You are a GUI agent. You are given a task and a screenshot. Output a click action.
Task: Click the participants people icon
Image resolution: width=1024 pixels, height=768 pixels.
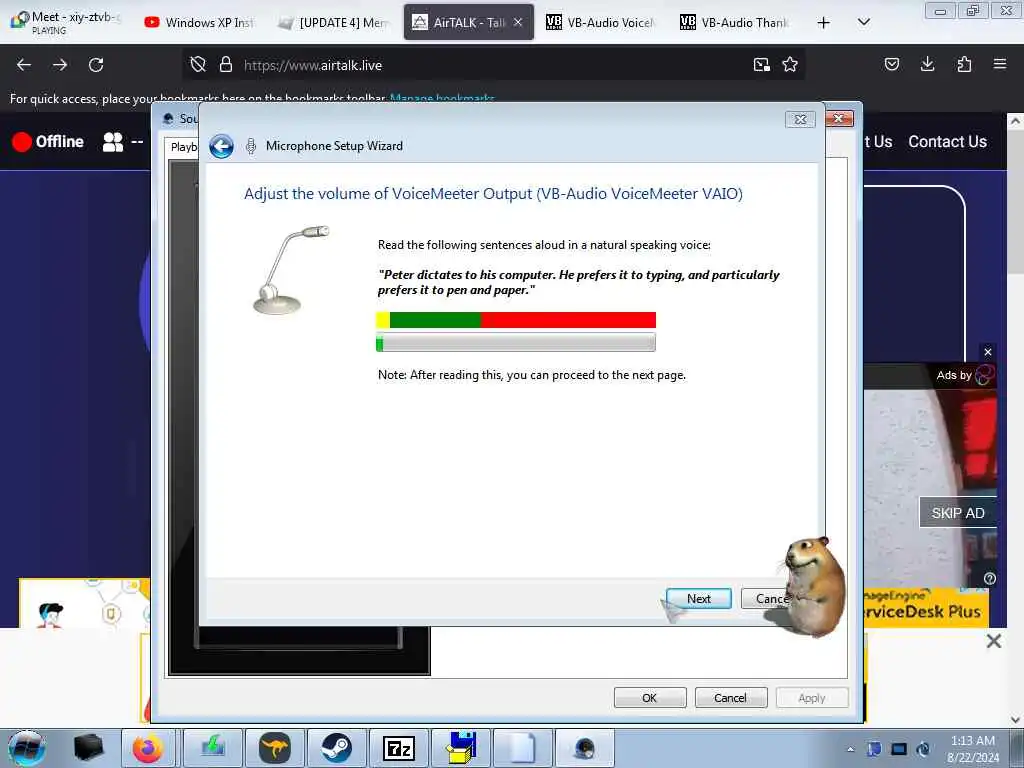pyautogui.click(x=113, y=142)
